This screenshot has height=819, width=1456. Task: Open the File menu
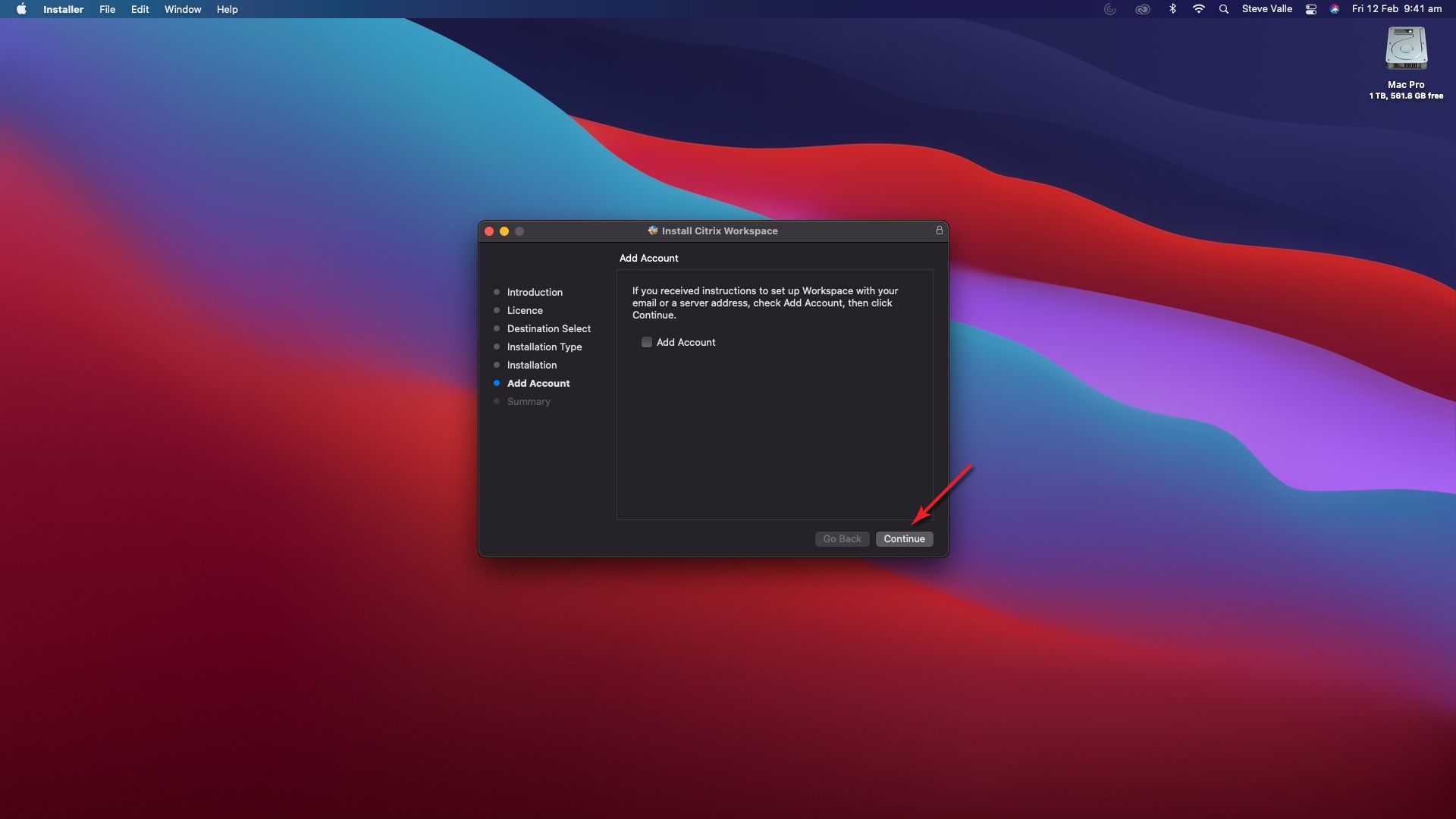tap(107, 9)
